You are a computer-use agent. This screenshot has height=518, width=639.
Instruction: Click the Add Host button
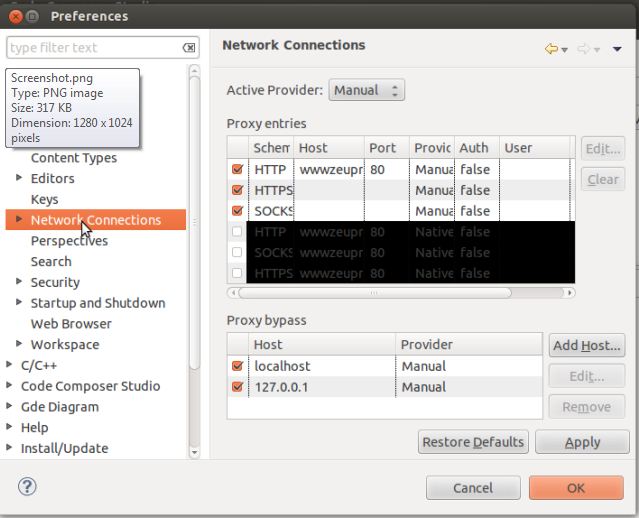pos(587,345)
